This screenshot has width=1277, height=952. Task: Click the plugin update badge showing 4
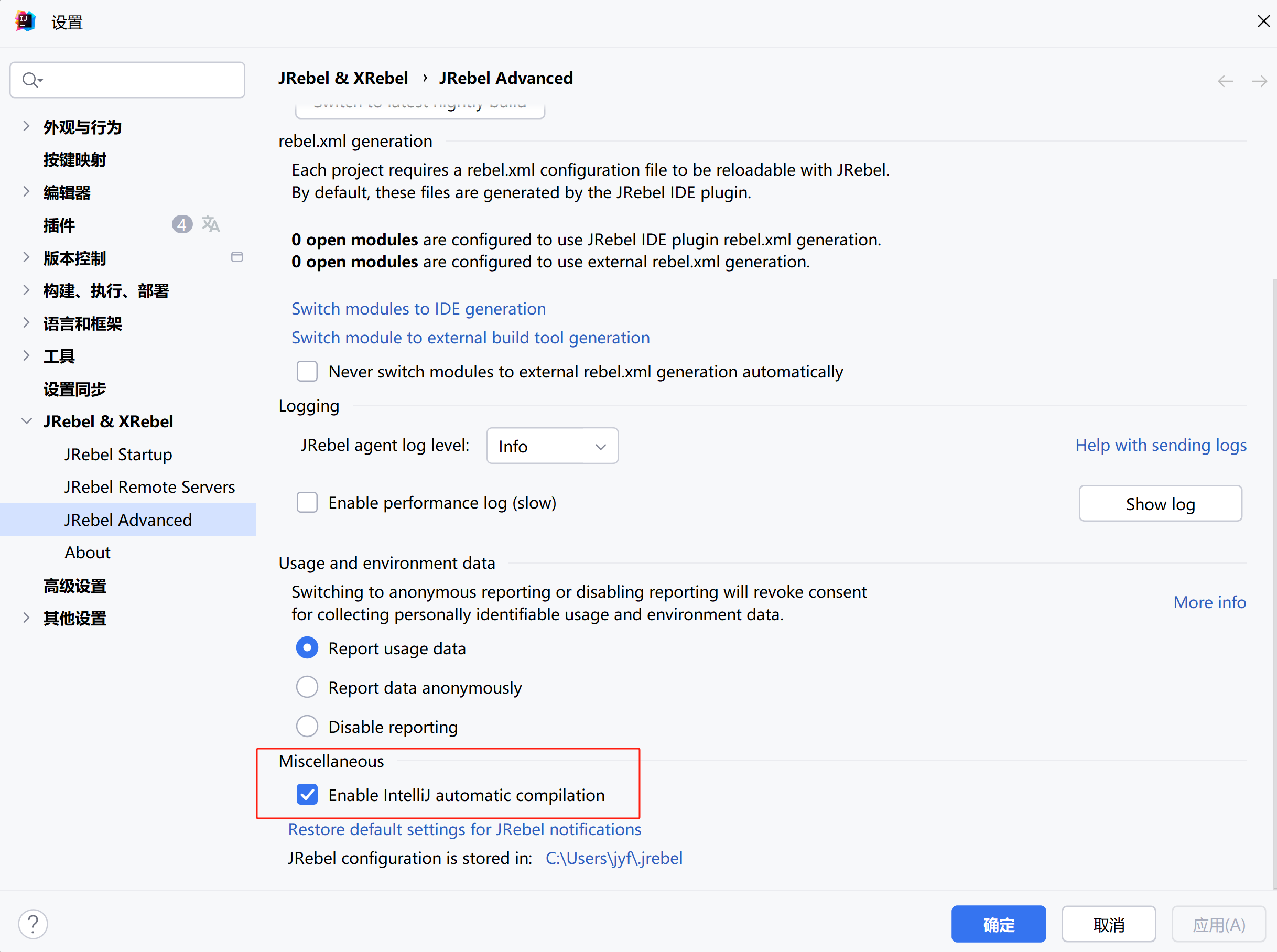tap(182, 224)
